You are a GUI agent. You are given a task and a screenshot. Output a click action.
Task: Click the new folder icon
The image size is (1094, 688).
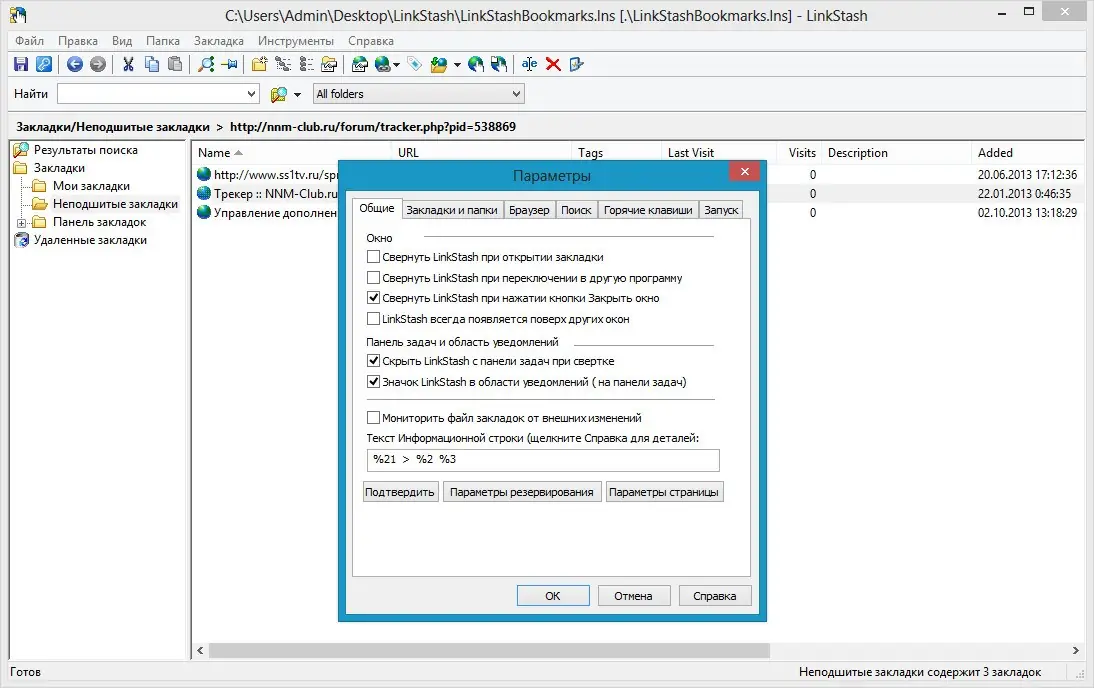(x=260, y=64)
